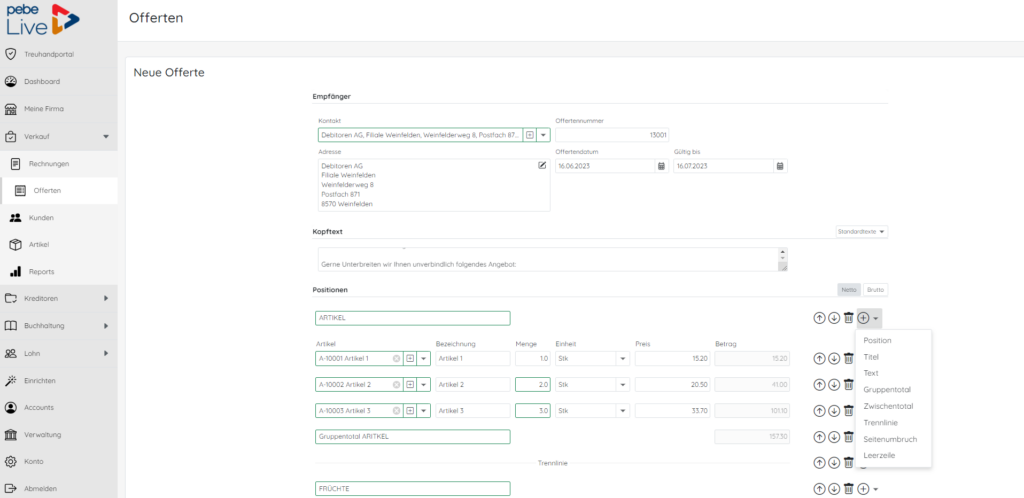1024x498 pixels.
Task: Delete the ARTIKEL title row
Action: tap(848, 318)
